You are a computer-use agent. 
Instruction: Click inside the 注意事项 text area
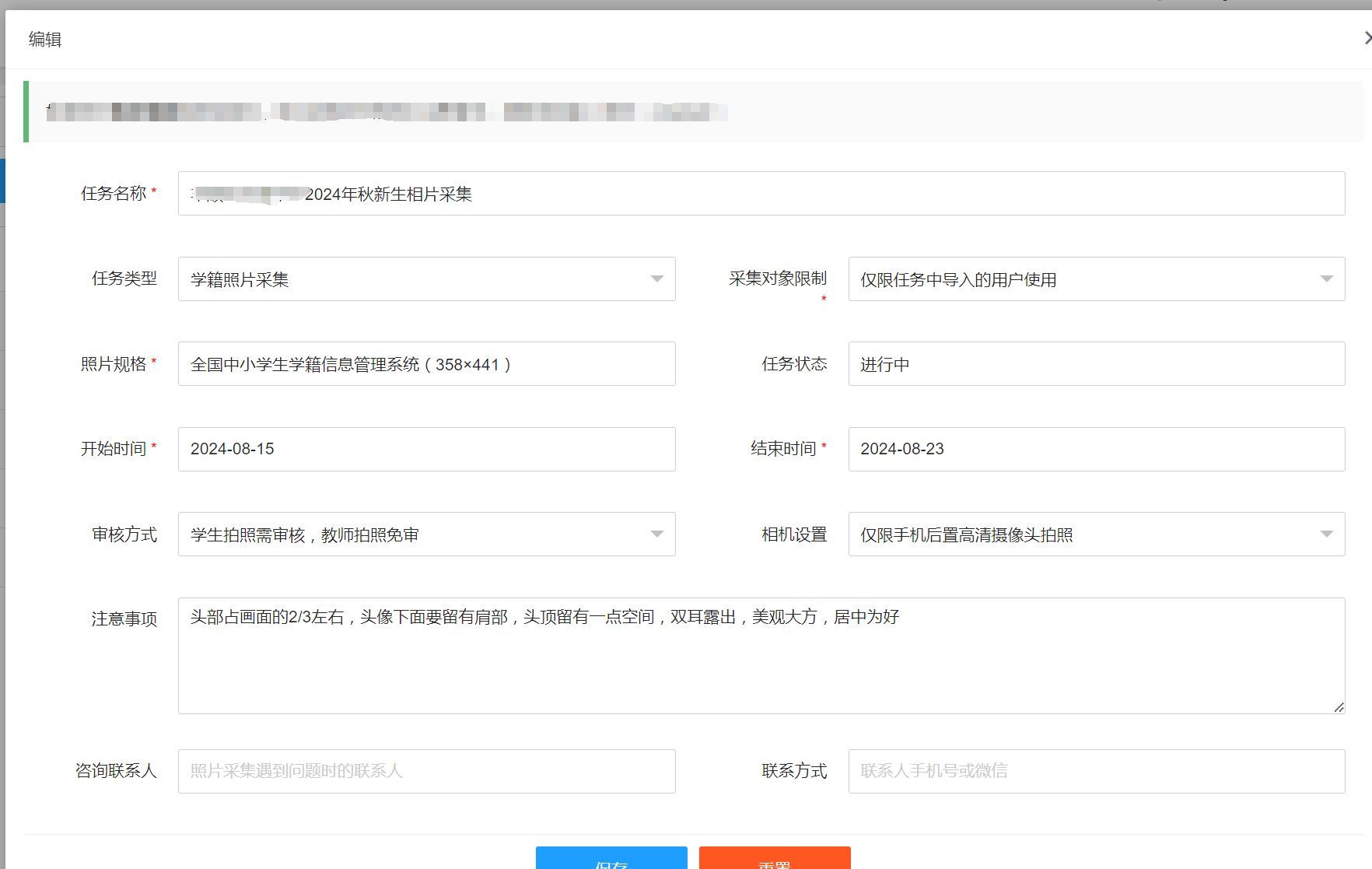tap(761, 656)
